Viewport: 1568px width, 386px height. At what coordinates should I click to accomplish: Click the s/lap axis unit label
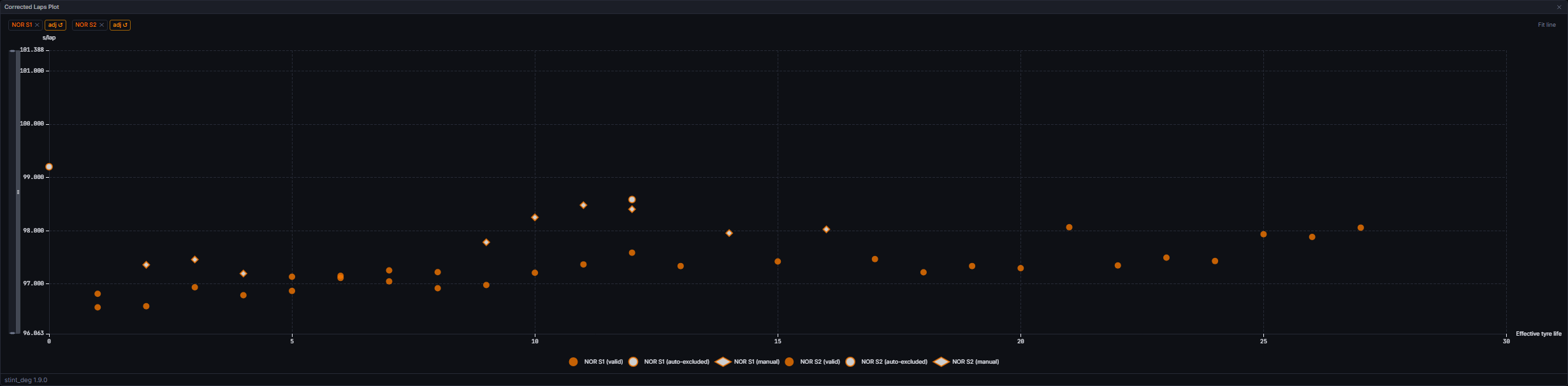click(x=49, y=38)
